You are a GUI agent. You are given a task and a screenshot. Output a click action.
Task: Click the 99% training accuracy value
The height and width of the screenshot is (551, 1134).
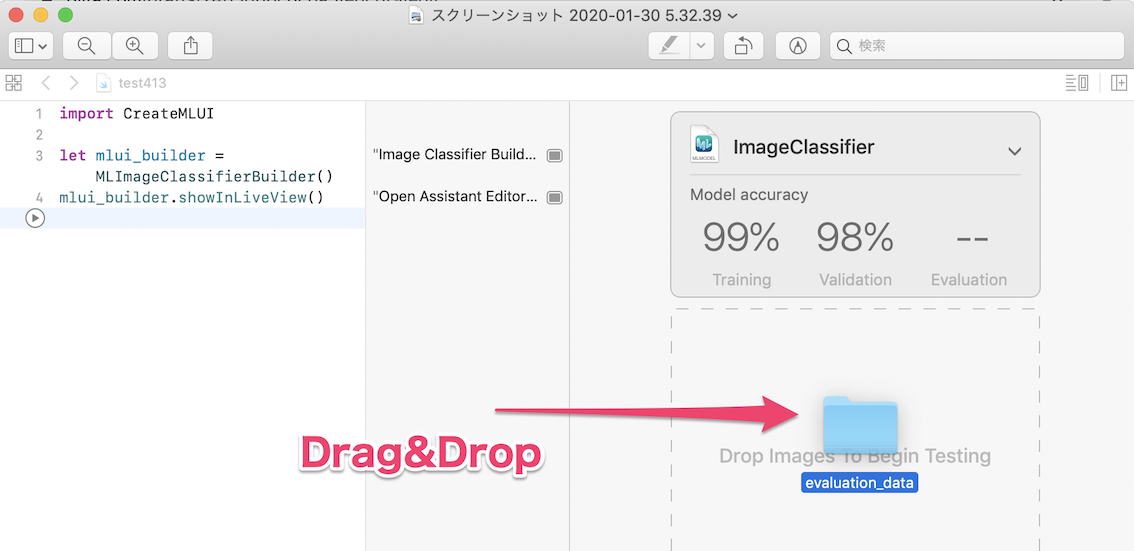point(741,237)
